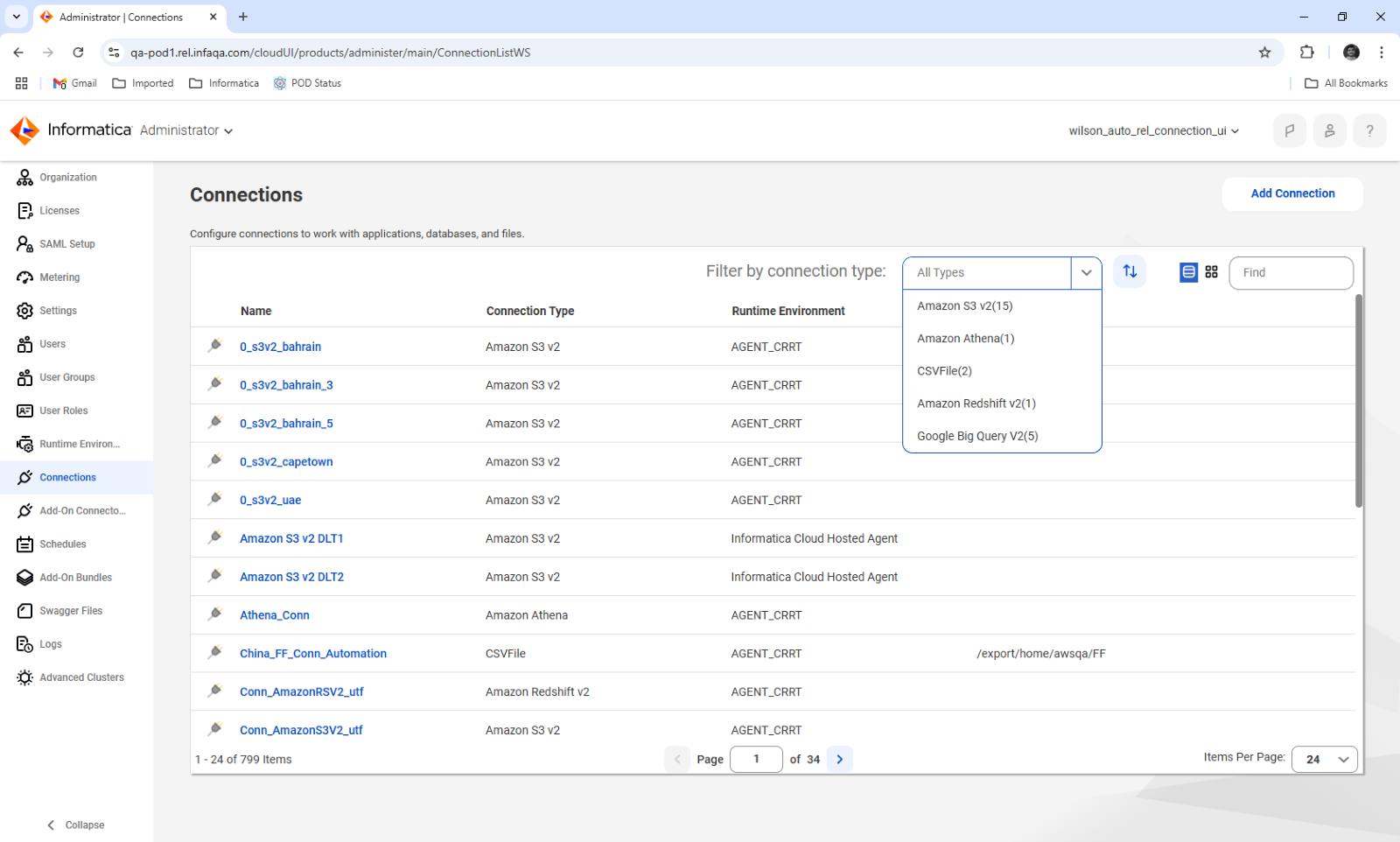Sort by the Name column header
The width and height of the screenshot is (1400, 842).
[255, 311]
